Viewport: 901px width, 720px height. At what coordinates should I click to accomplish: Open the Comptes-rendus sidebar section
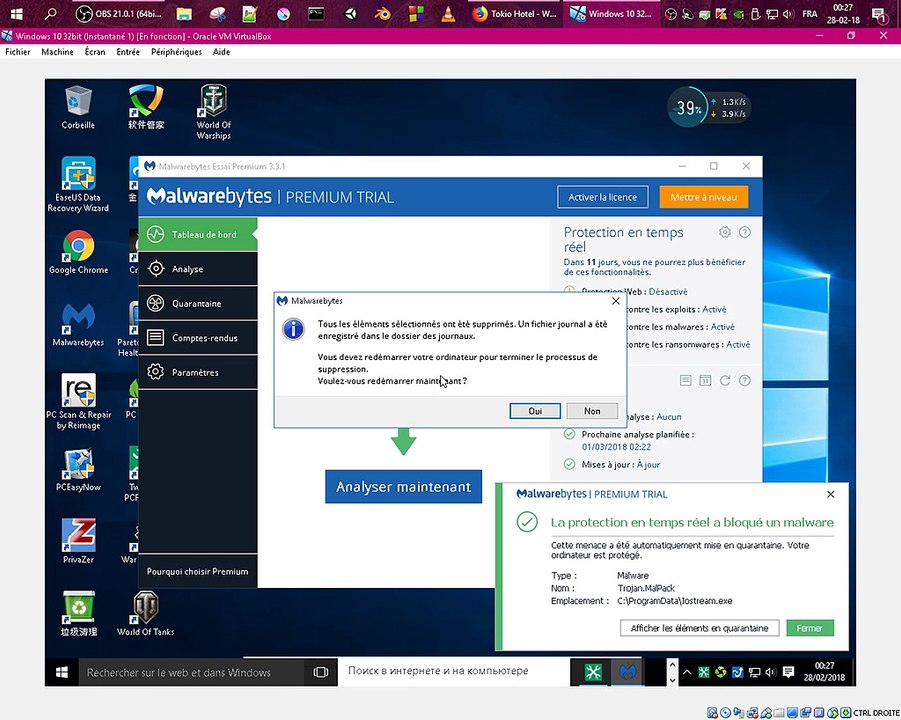pos(198,338)
